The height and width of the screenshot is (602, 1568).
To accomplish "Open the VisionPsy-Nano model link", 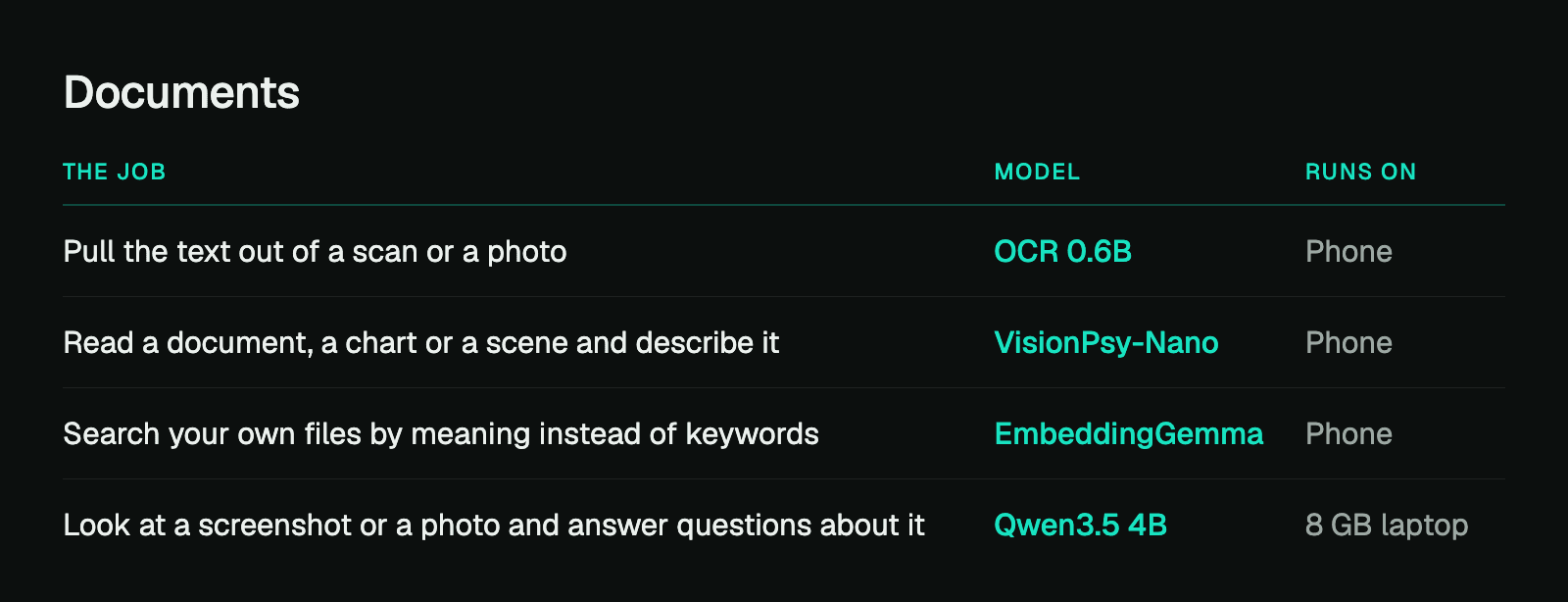I will (1105, 342).
